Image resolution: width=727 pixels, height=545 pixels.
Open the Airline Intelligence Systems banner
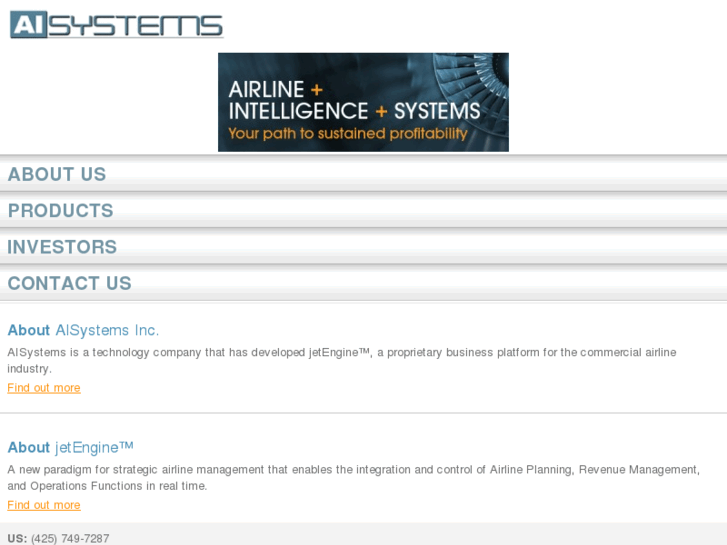363,102
